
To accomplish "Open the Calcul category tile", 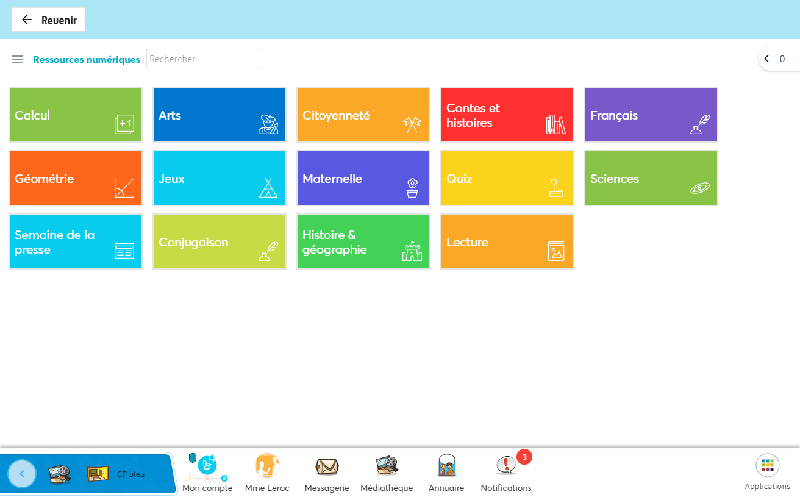I will 75,115.
